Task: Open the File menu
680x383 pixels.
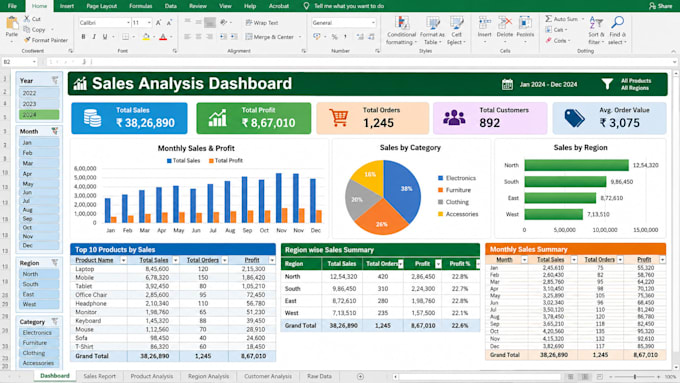Action: tap(12, 6)
